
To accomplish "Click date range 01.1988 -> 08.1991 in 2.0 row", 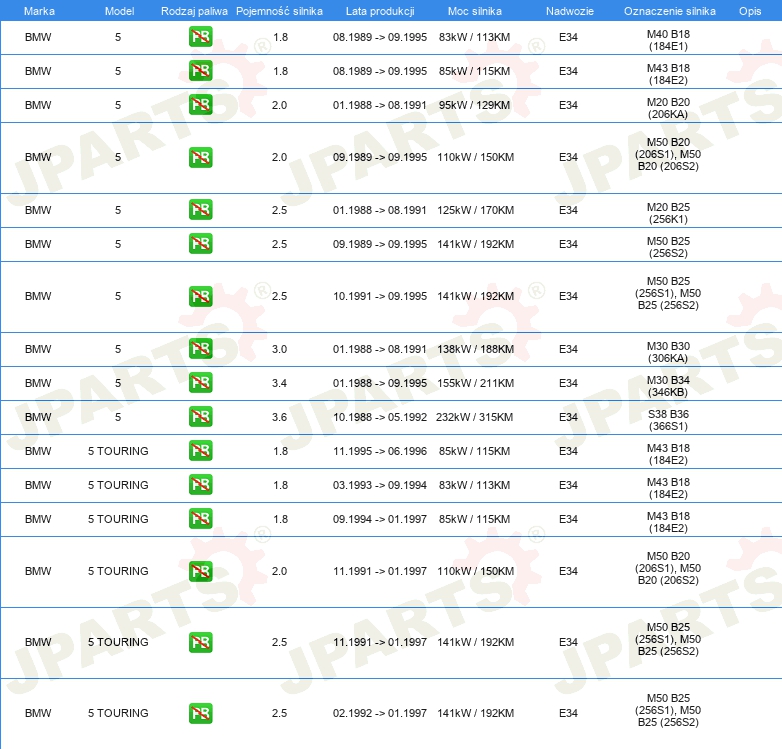I will click(380, 105).
